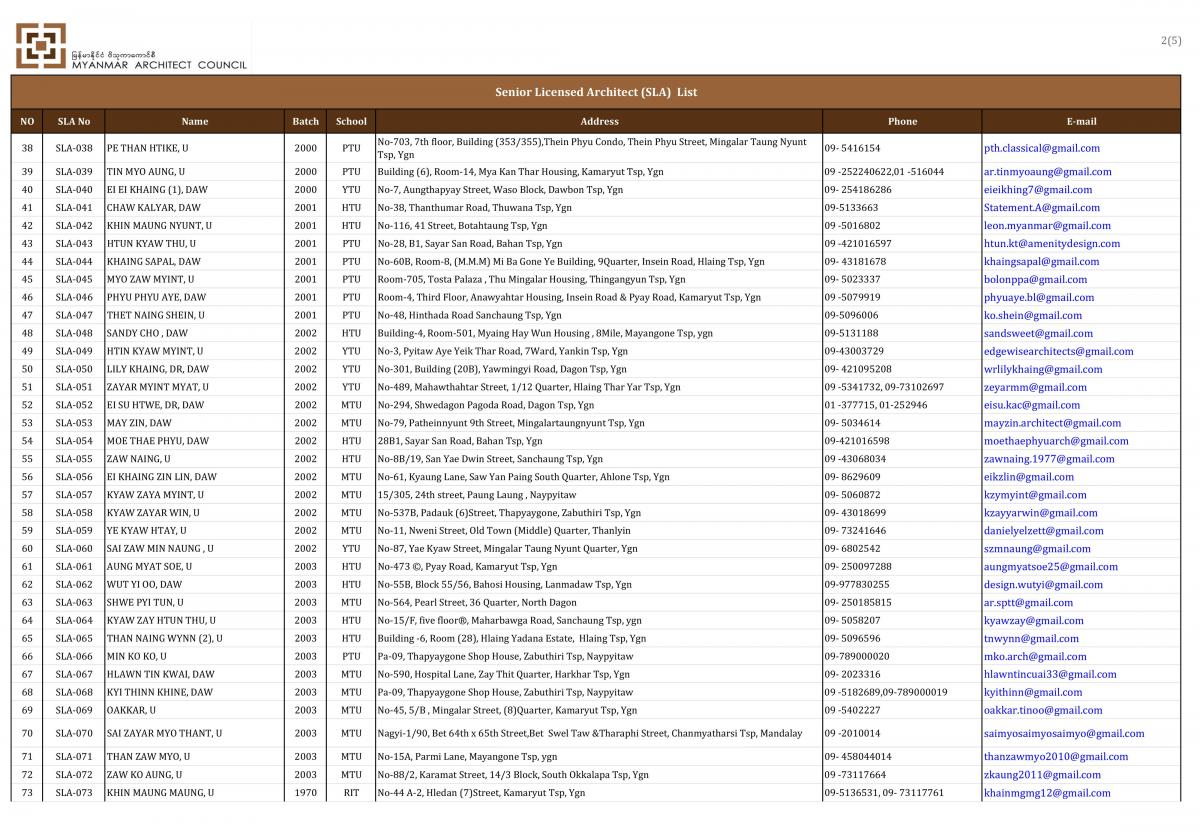Open email link thanzawmyo2010@gmail.com
Image resolution: width=1200 pixels, height=833 pixels.
(x=1054, y=757)
